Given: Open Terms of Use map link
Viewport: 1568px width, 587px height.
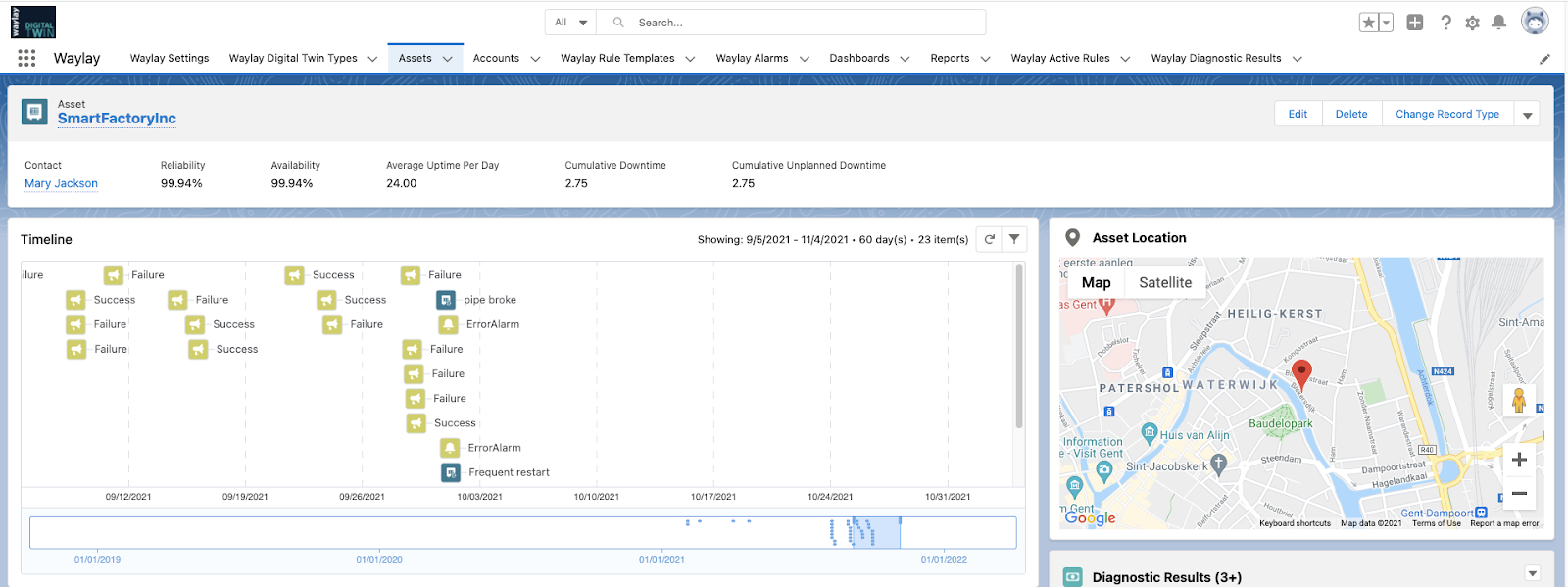Looking at the screenshot, I should (x=1436, y=523).
